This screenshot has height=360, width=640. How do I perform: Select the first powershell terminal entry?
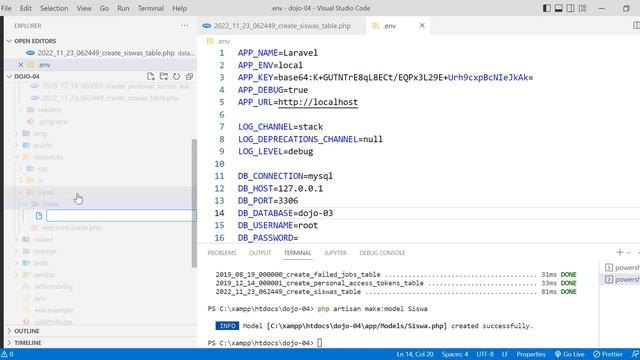pyautogui.click(x=622, y=267)
